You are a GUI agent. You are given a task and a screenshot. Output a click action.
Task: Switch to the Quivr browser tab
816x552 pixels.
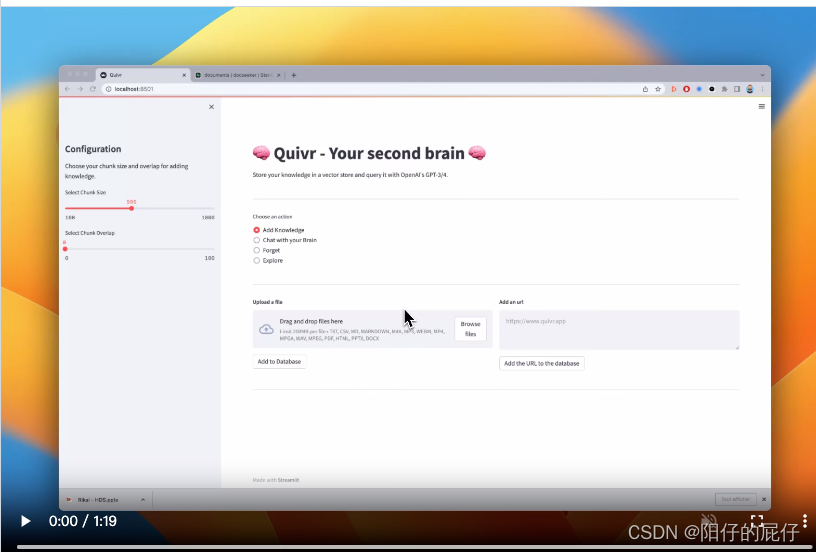point(142,75)
